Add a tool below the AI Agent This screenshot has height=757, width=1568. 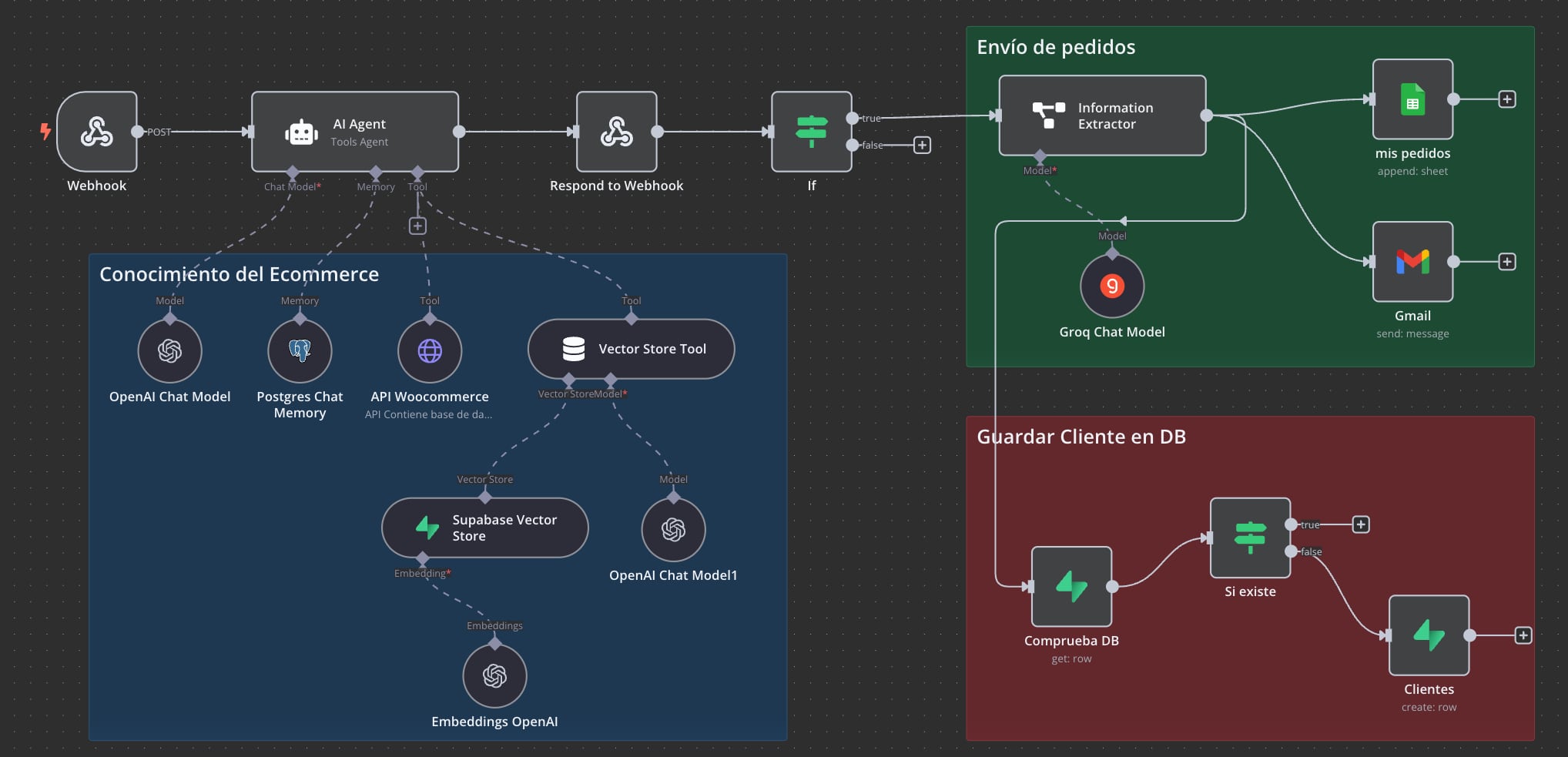coord(417,226)
